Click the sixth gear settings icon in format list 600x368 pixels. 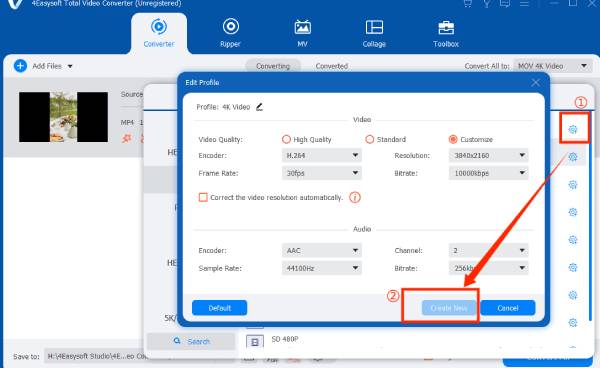(x=573, y=267)
